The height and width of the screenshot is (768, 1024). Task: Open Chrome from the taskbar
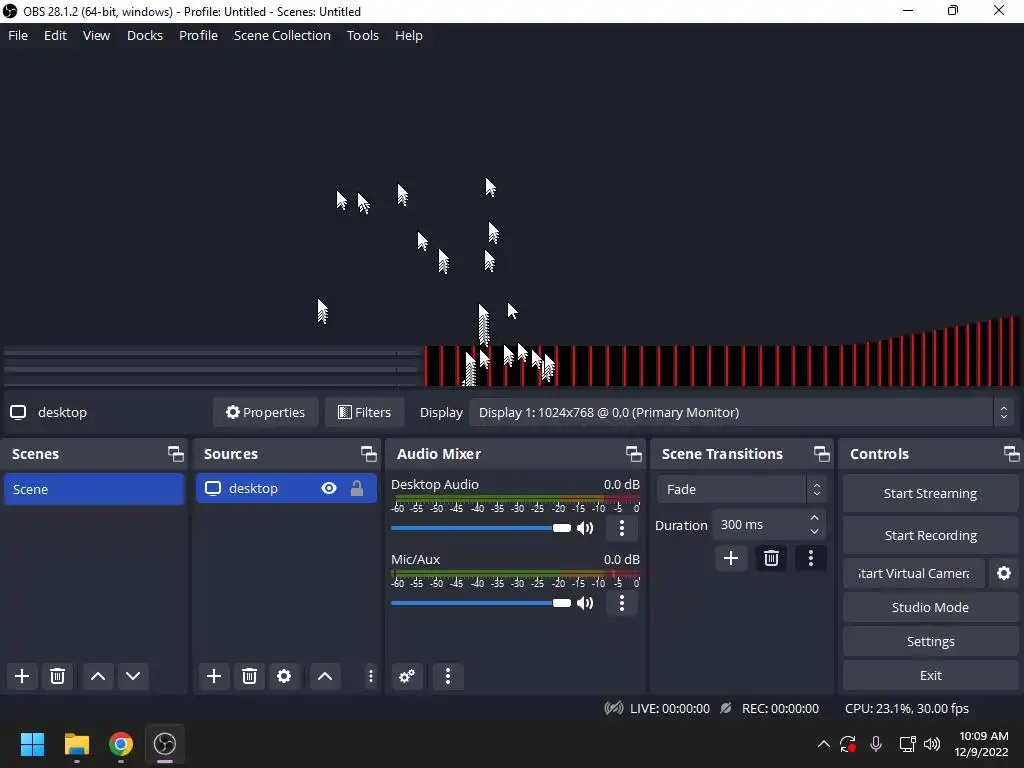click(x=121, y=744)
